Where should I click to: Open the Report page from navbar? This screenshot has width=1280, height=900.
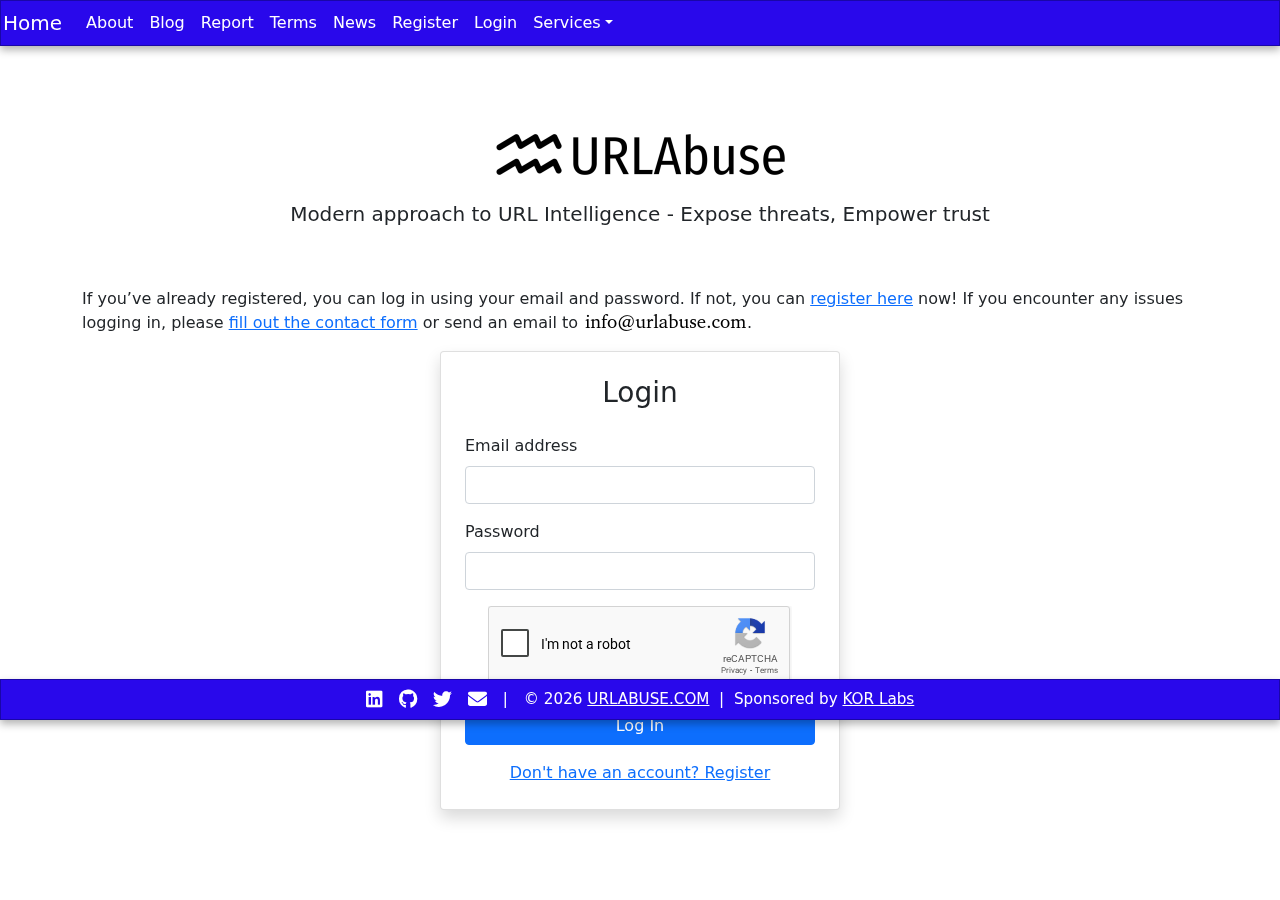(227, 23)
